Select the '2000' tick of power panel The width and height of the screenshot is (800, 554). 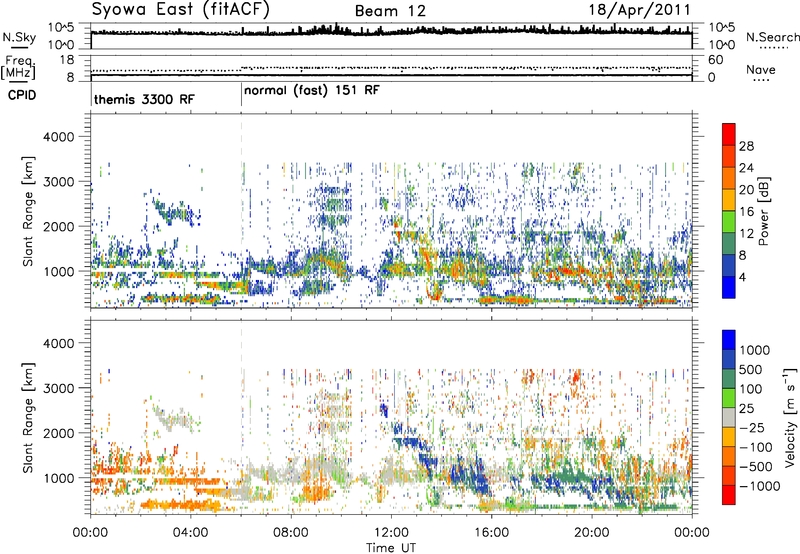coord(61,226)
